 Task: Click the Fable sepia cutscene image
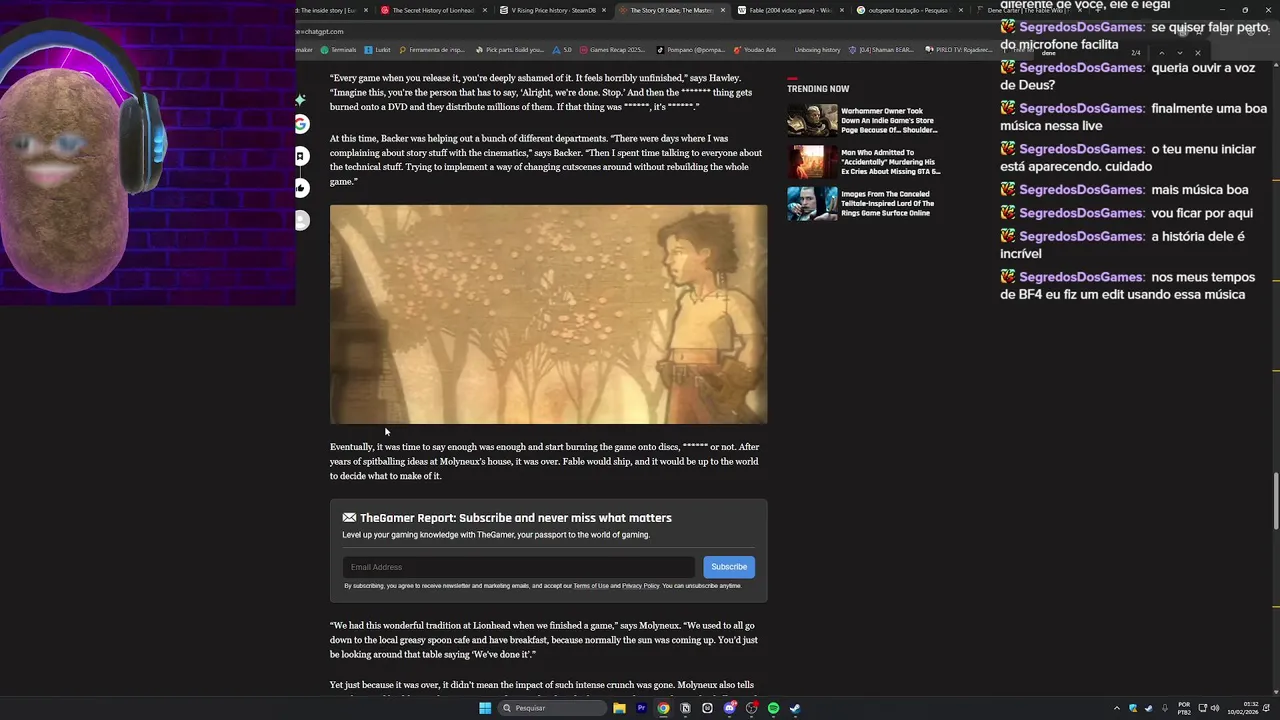coord(549,315)
